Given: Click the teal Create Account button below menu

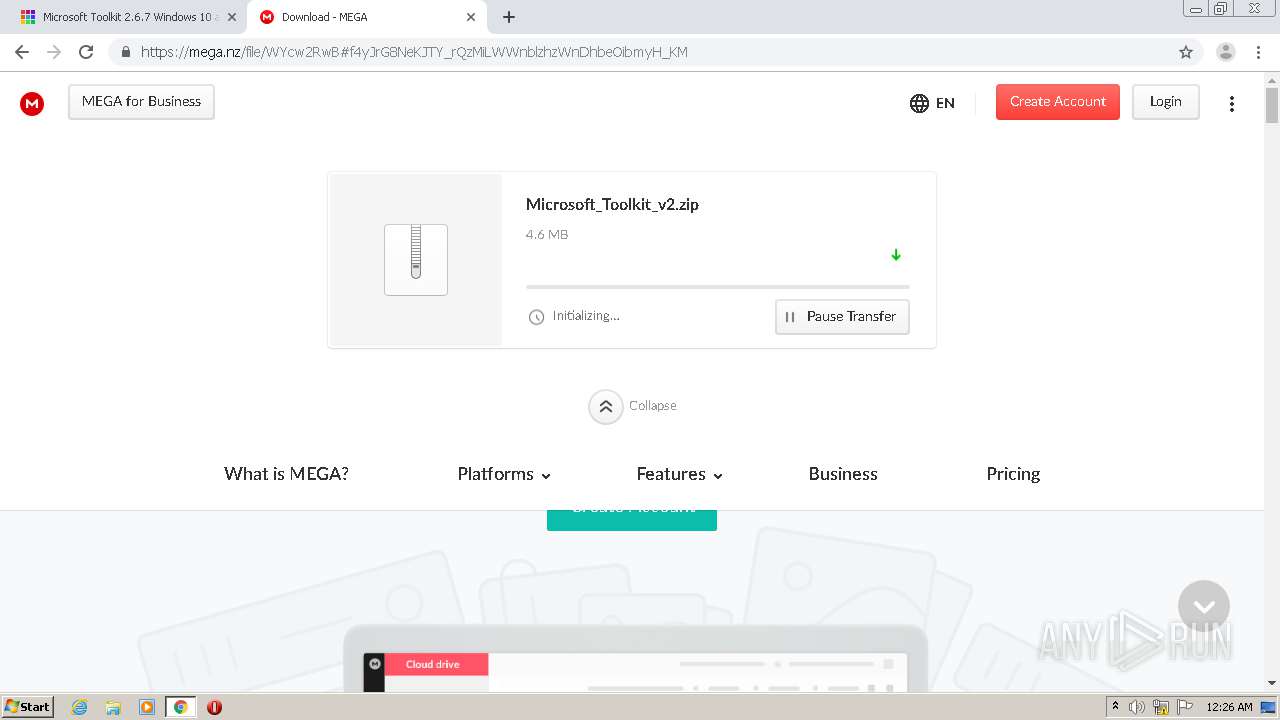Looking at the screenshot, I should [x=632, y=520].
